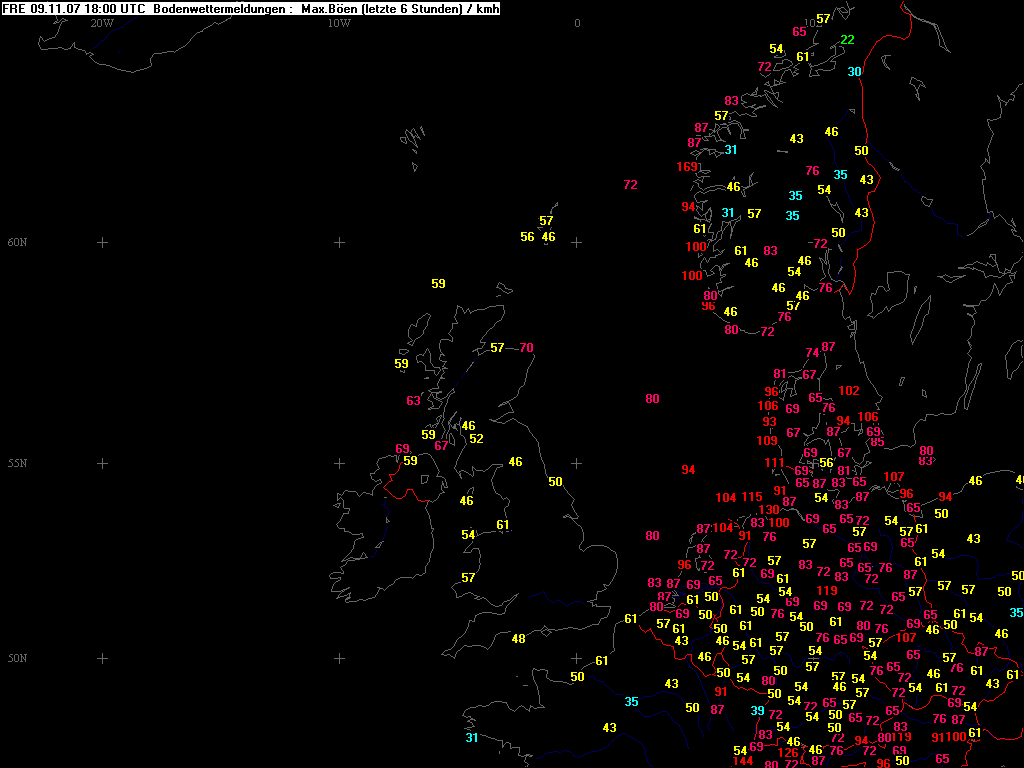The width and height of the screenshot is (1024, 768).
Task: Click the red 126 gust value
Action: pos(789,753)
